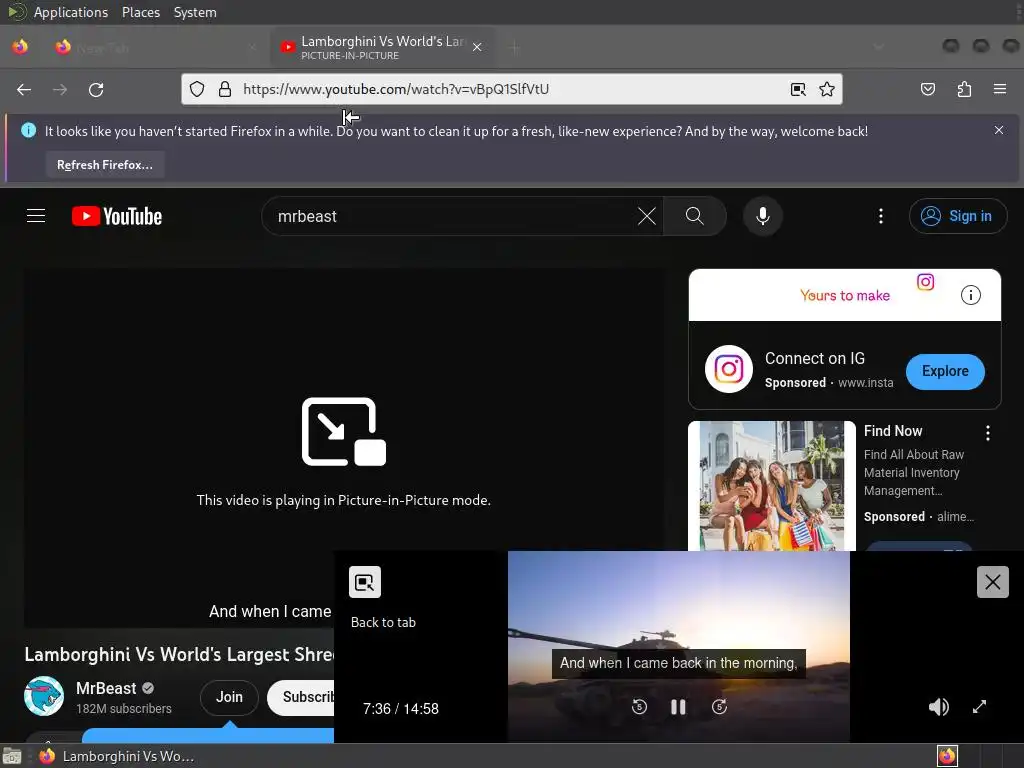This screenshot has width=1024, height=768.
Task: Close the Picture-in-Picture window
Action: click(x=993, y=582)
